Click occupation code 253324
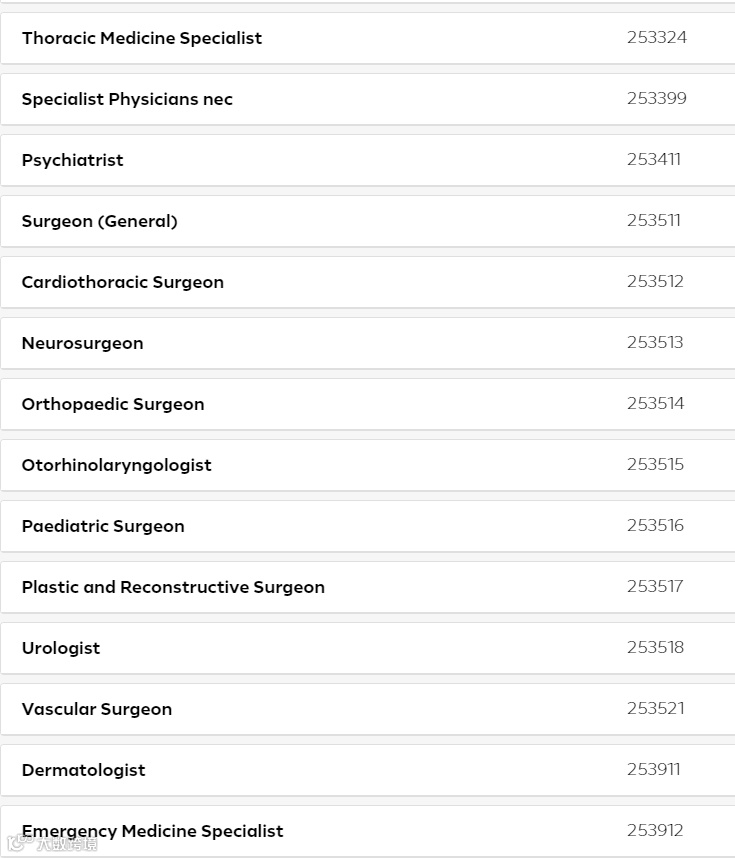 pos(657,38)
